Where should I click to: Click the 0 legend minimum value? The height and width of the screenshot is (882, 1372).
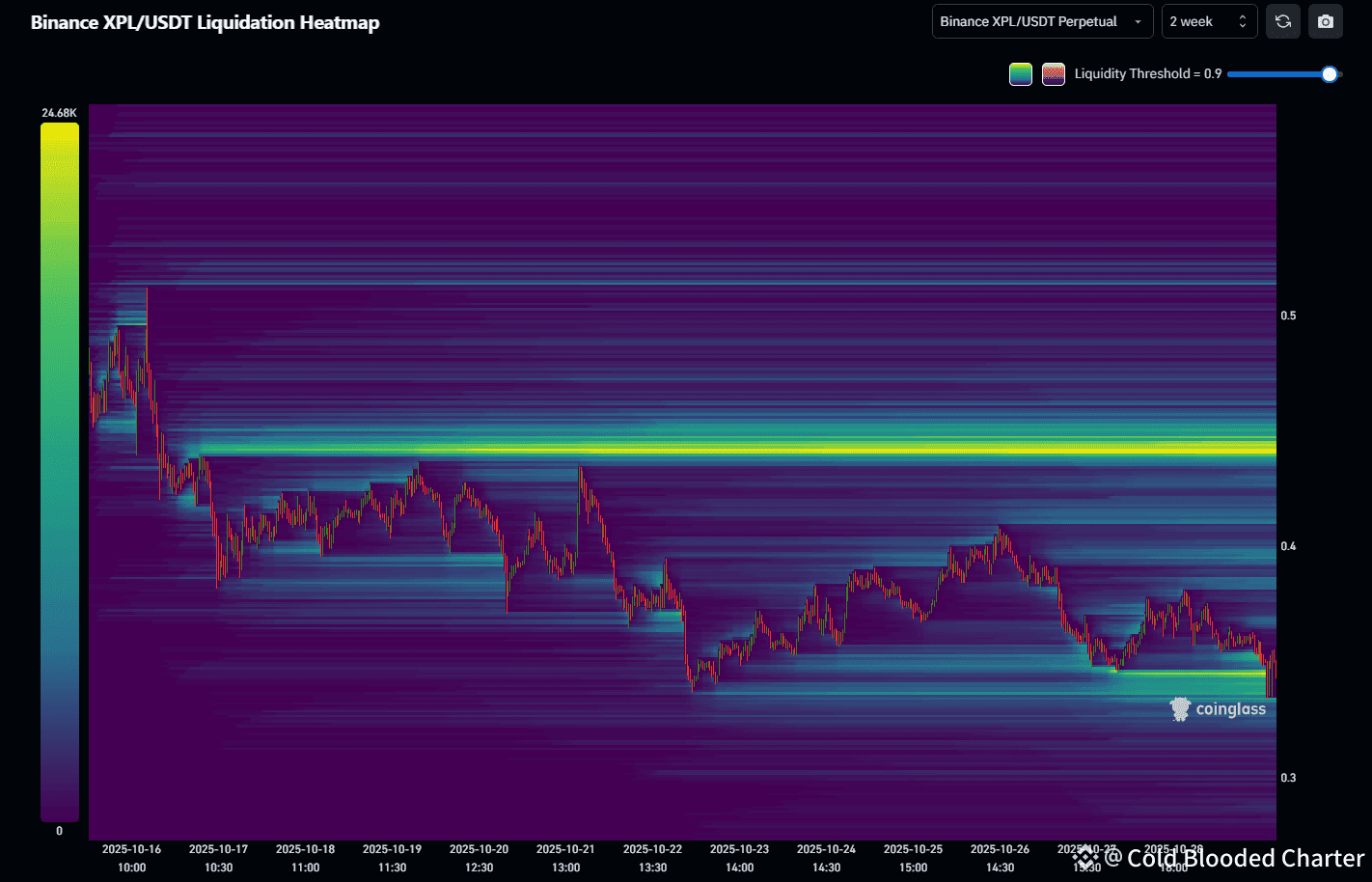[59, 831]
